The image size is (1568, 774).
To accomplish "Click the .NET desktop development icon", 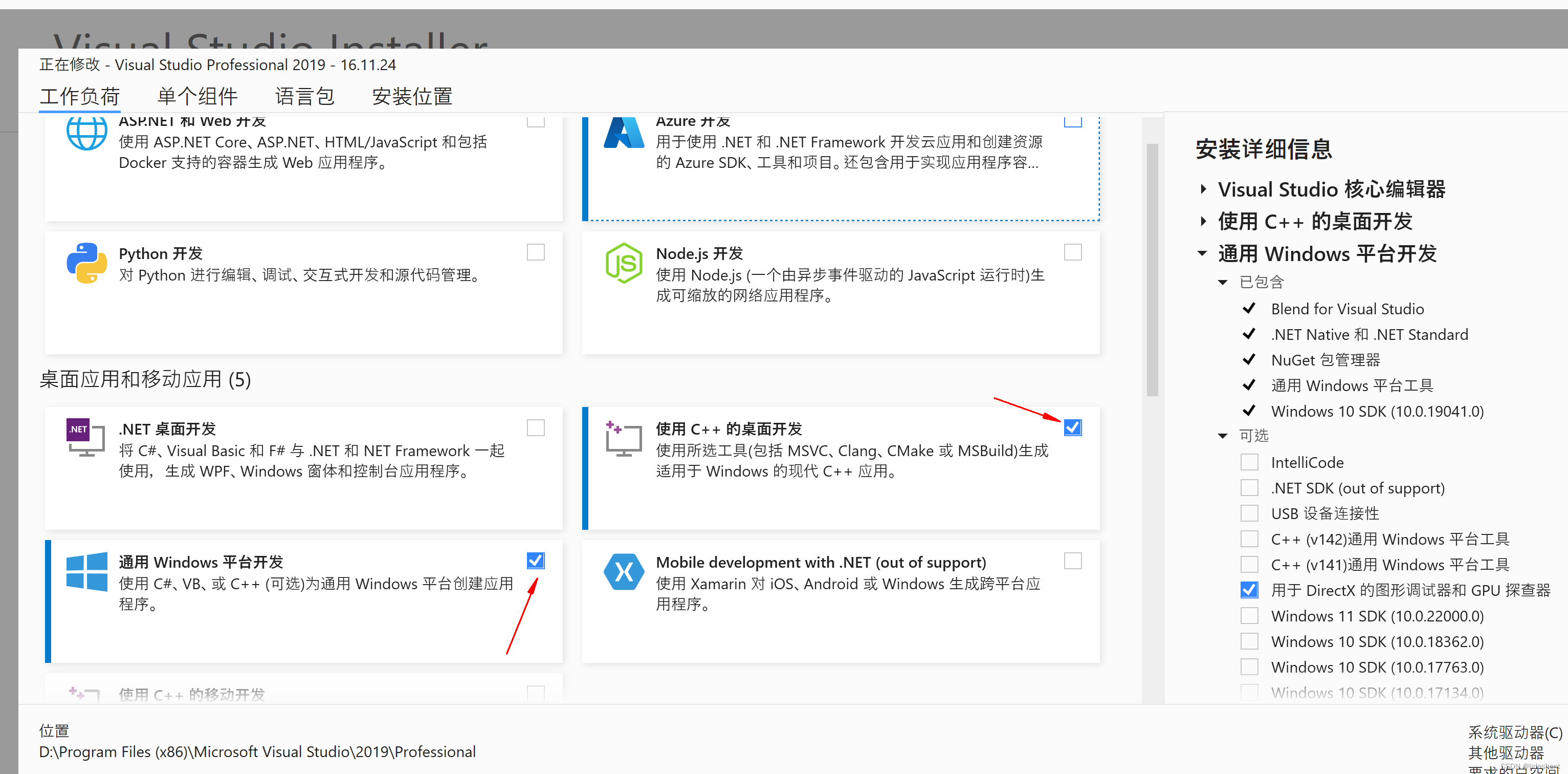I will tap(85, 437).
